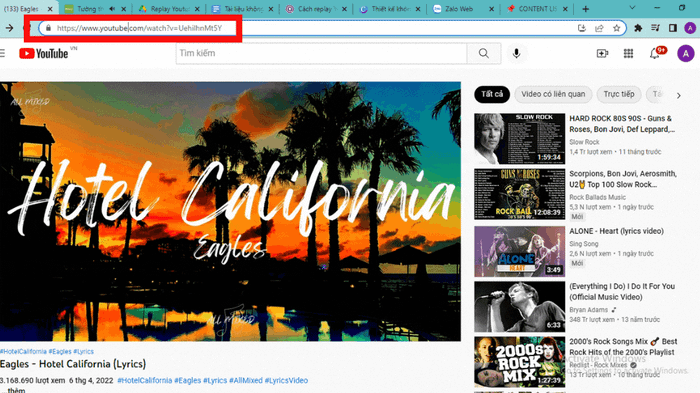Start voice search with microphone icon
Image resolution: width=700 pixels, height=393 pixels.
517,53
